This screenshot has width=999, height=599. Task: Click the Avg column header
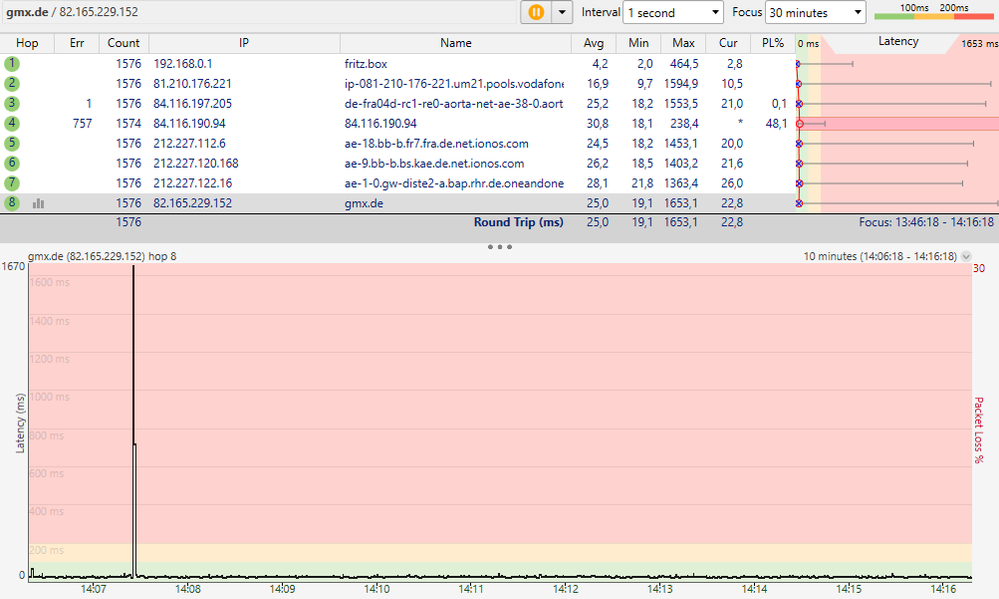pos(593,43)
